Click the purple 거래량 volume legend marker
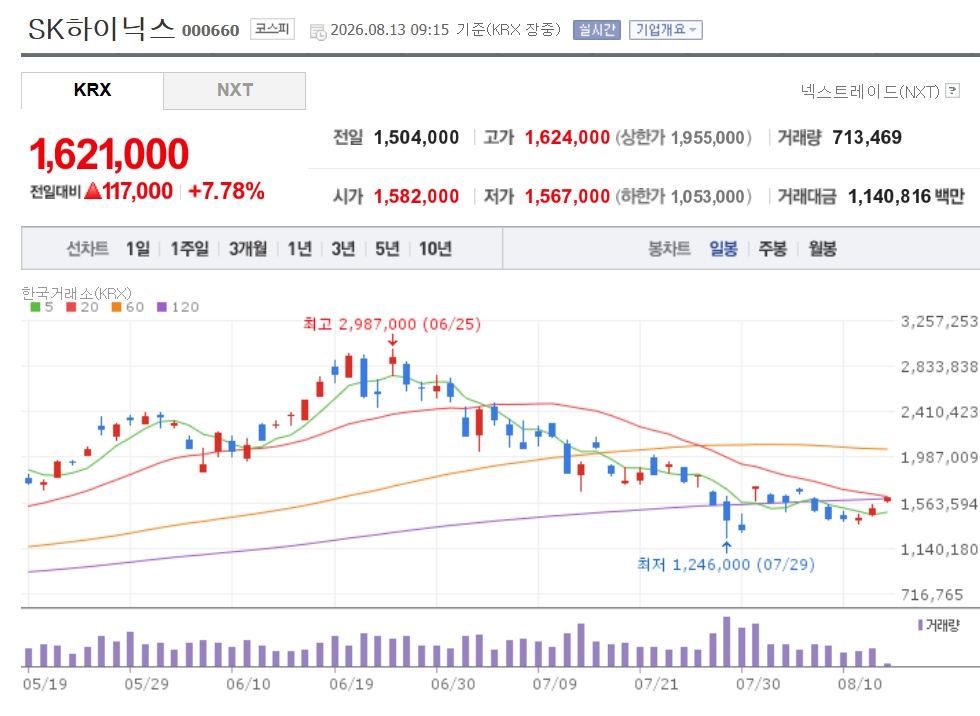980x716 pixels. pyautogui.click(x=920, y=625)
